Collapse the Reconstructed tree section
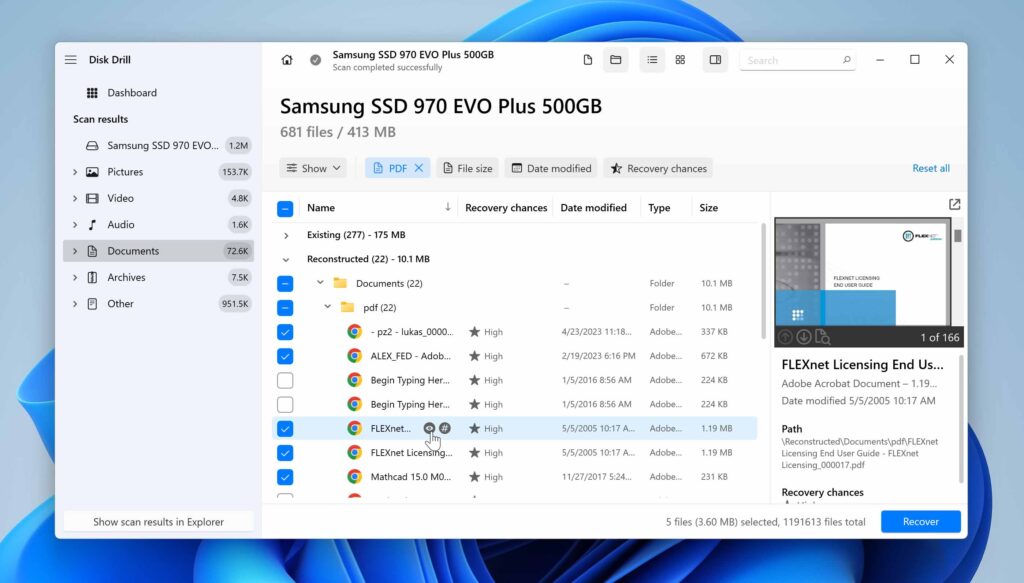 [x=286, y=258]
